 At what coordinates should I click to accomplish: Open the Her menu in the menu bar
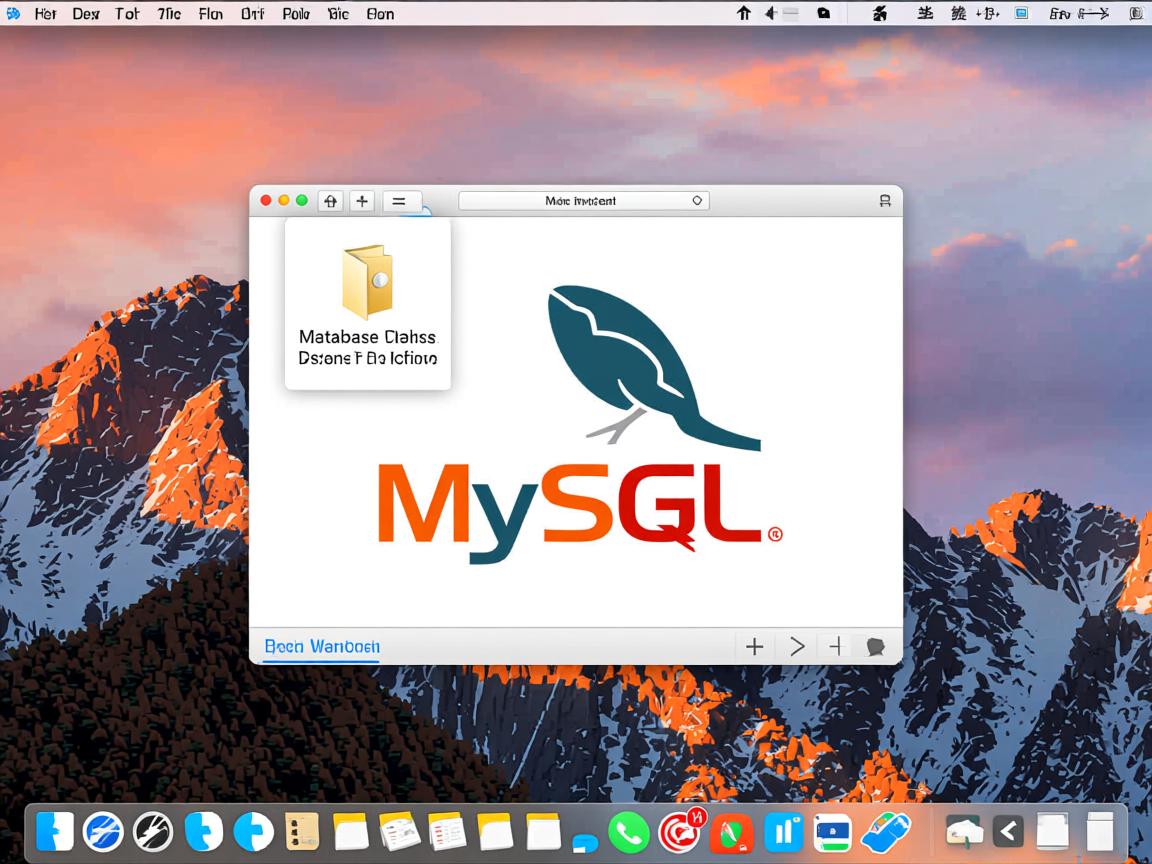[x=45, y=13]
